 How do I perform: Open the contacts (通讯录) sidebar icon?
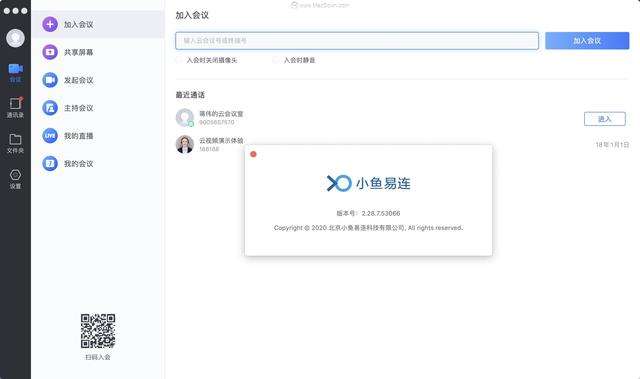pyautogui.click(x=15, y=108)
